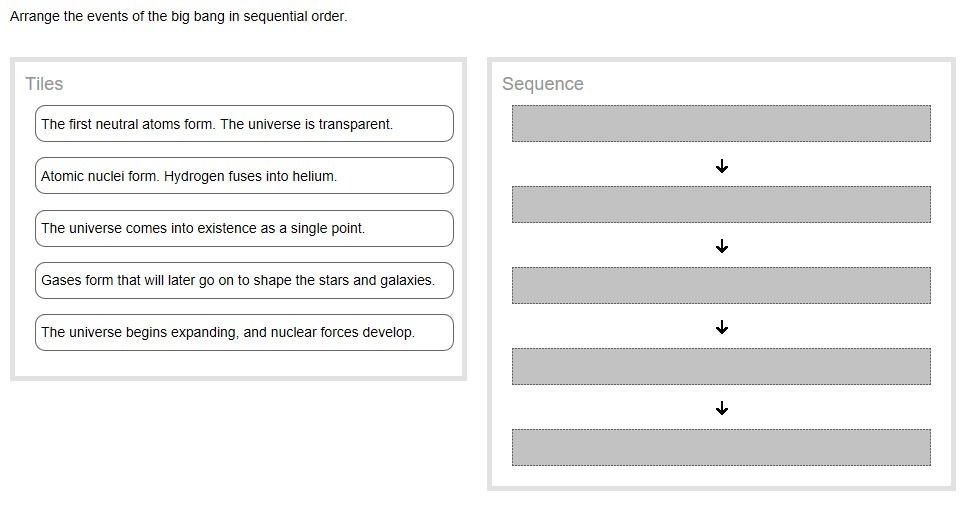Click blank area under fifth slot inside Sequence panel

point(721,476)
